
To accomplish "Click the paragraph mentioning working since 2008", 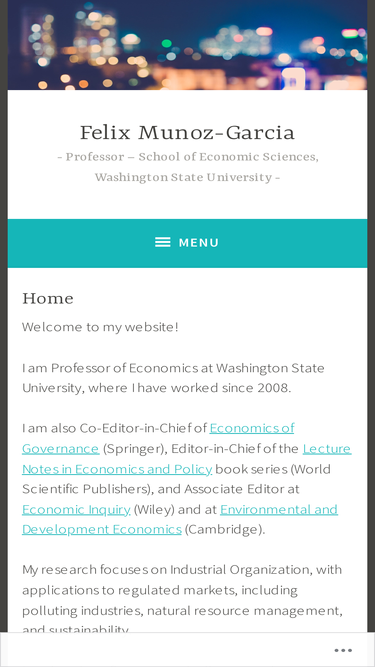I will pos(173,378).
